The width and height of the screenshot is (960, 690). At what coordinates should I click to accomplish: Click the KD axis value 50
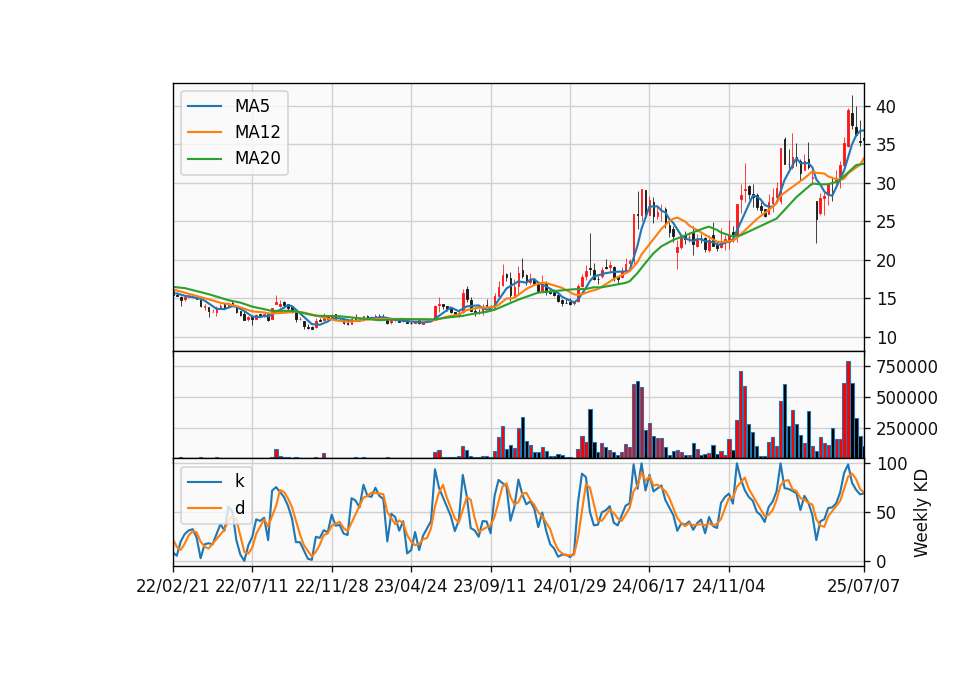pyautogui.click(x=885, y=513)
